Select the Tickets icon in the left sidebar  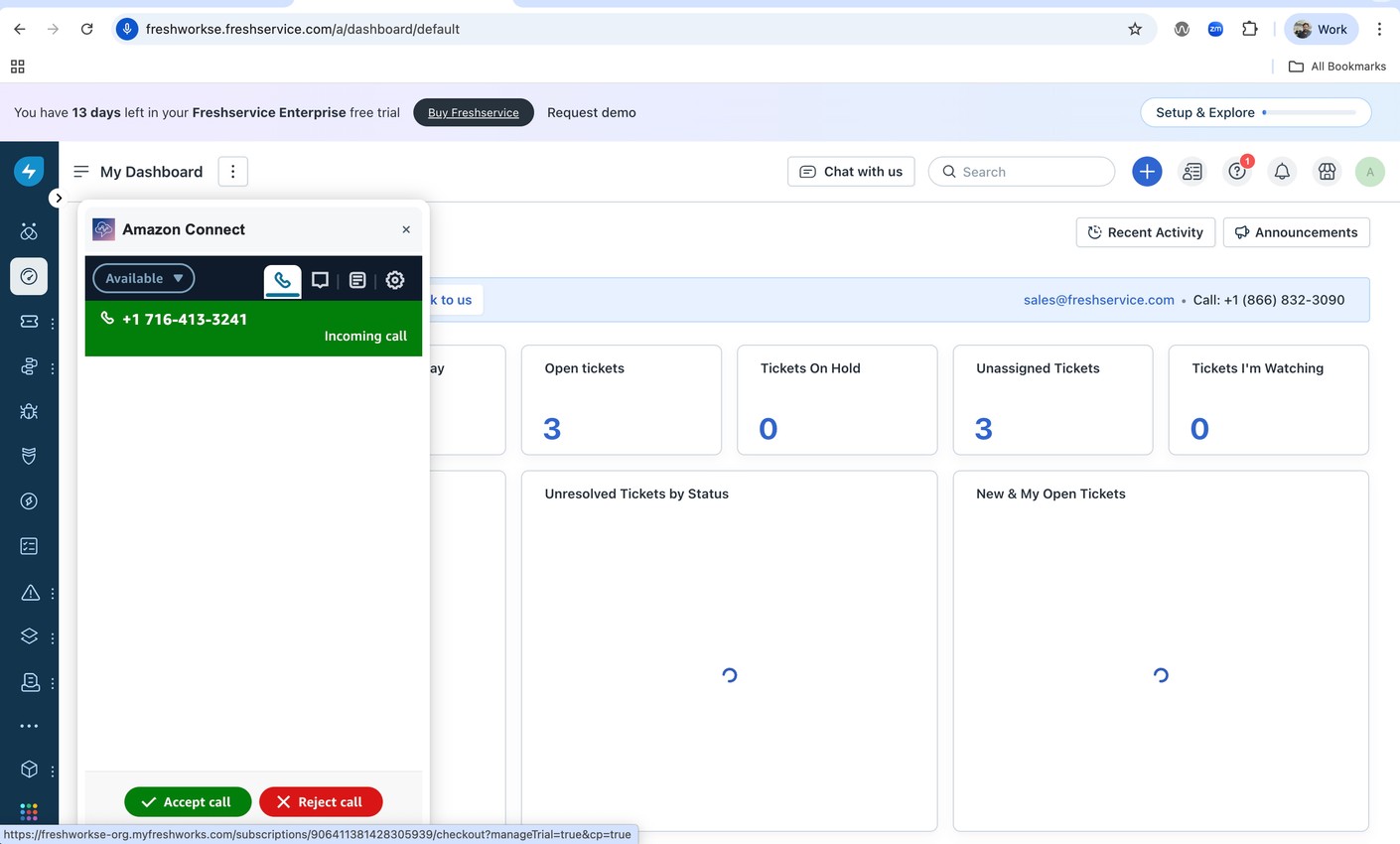coord(29,323)
